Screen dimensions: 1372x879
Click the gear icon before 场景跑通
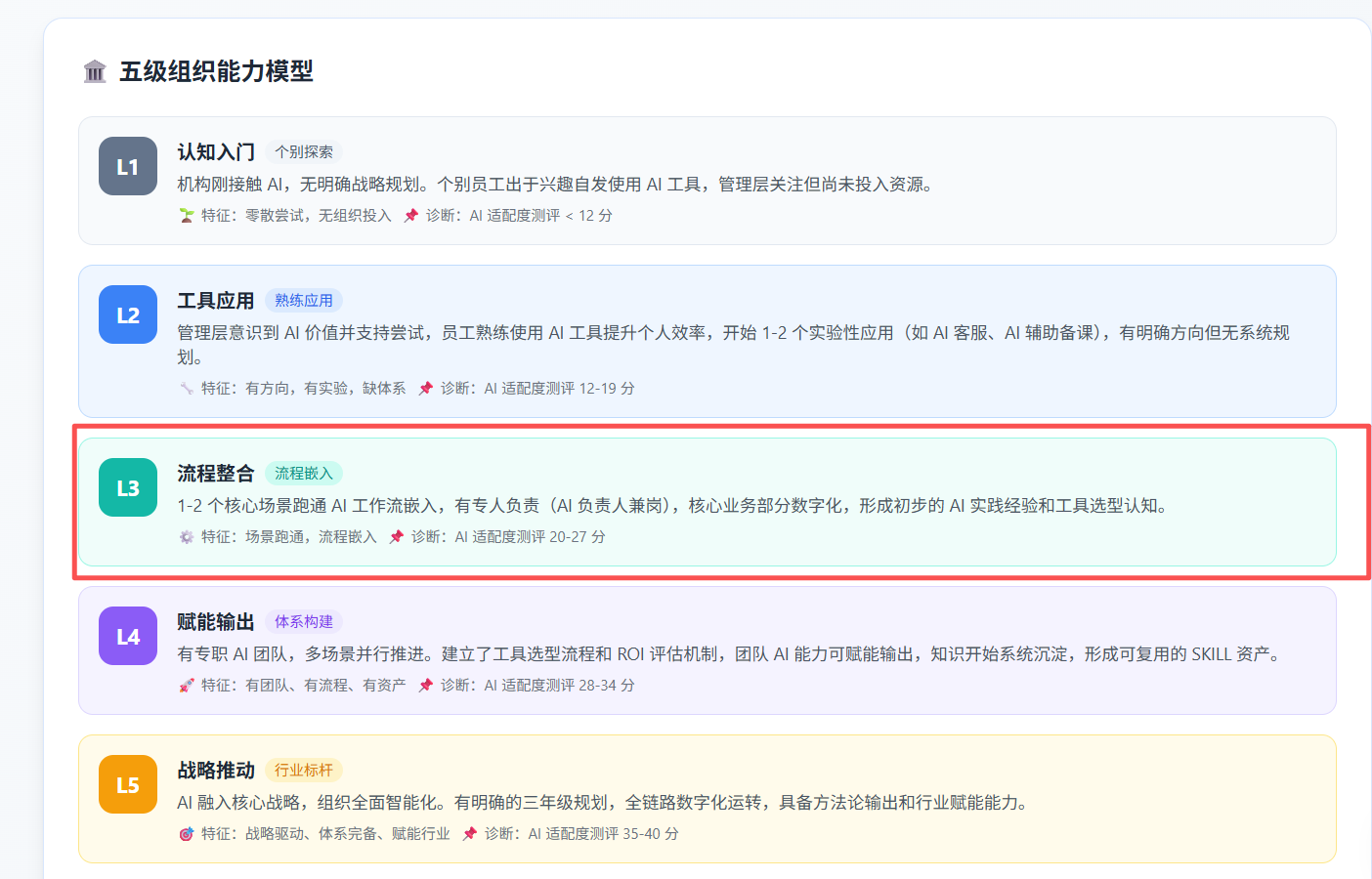tap(186, 536)
